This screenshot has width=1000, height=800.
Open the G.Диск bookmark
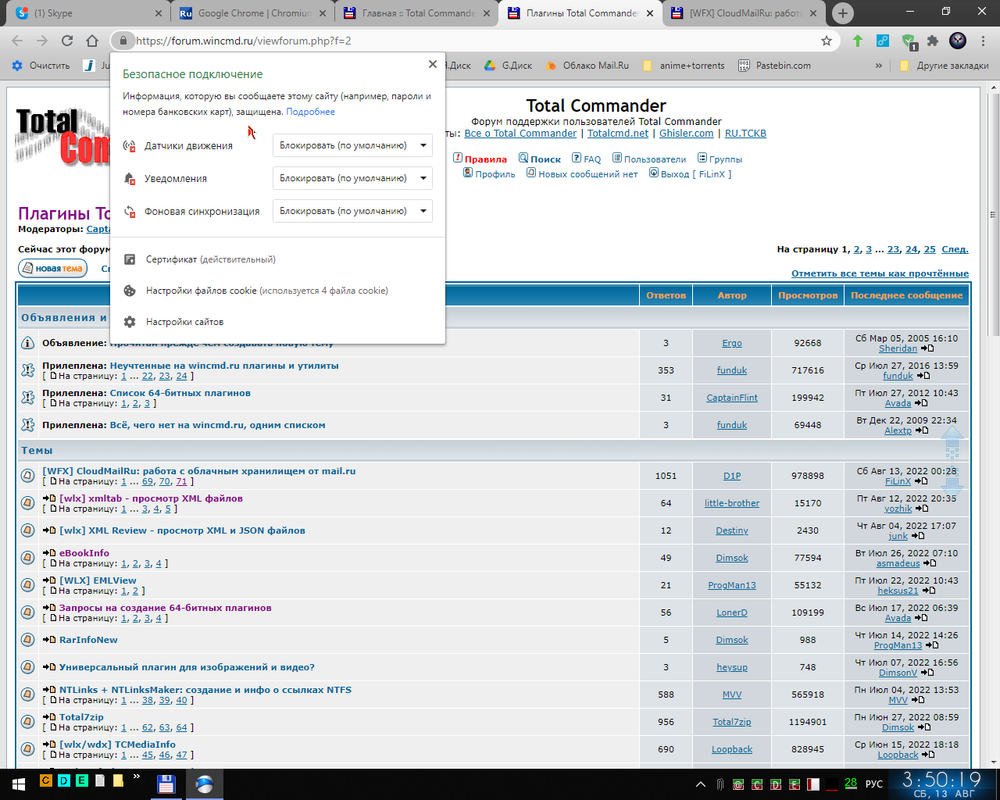coord(508,66)
